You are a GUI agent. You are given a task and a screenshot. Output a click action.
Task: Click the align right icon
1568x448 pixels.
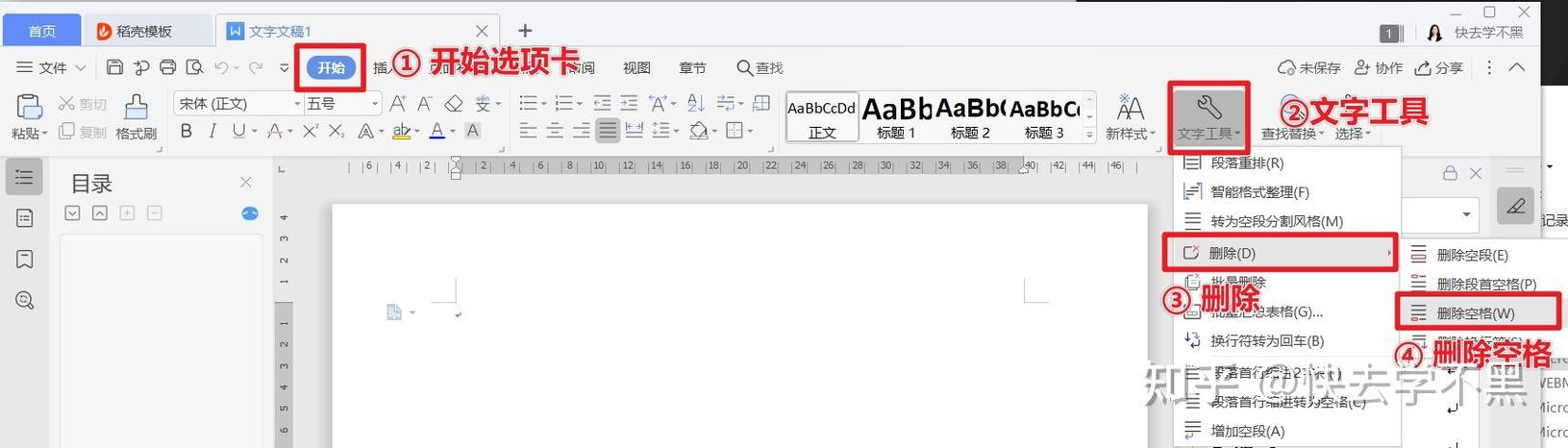point(581,131)
